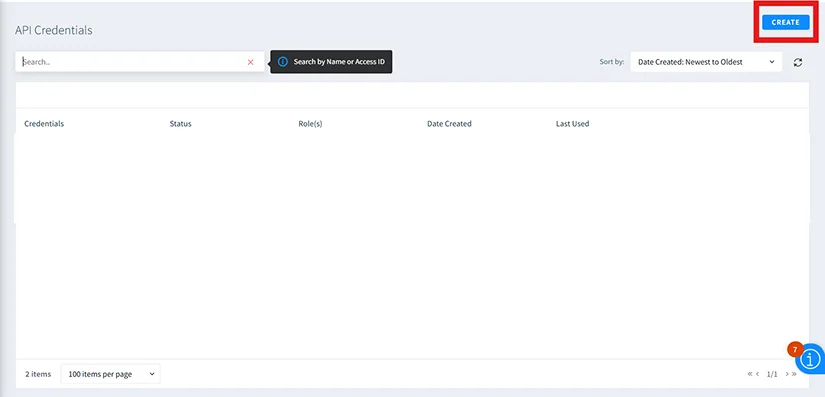Go to the first page arrow
Image resolution: width=825 pixels, height=397 pixels.
(x=750, y=374)
